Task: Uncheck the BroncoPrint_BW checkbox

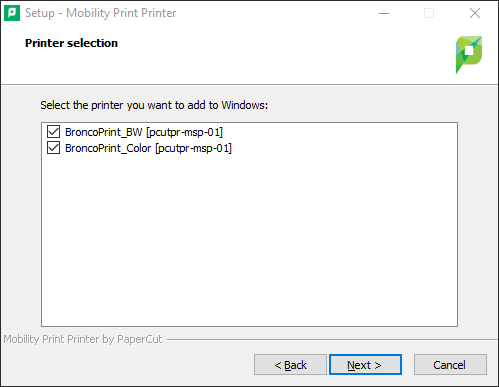Action: (53, 132)
